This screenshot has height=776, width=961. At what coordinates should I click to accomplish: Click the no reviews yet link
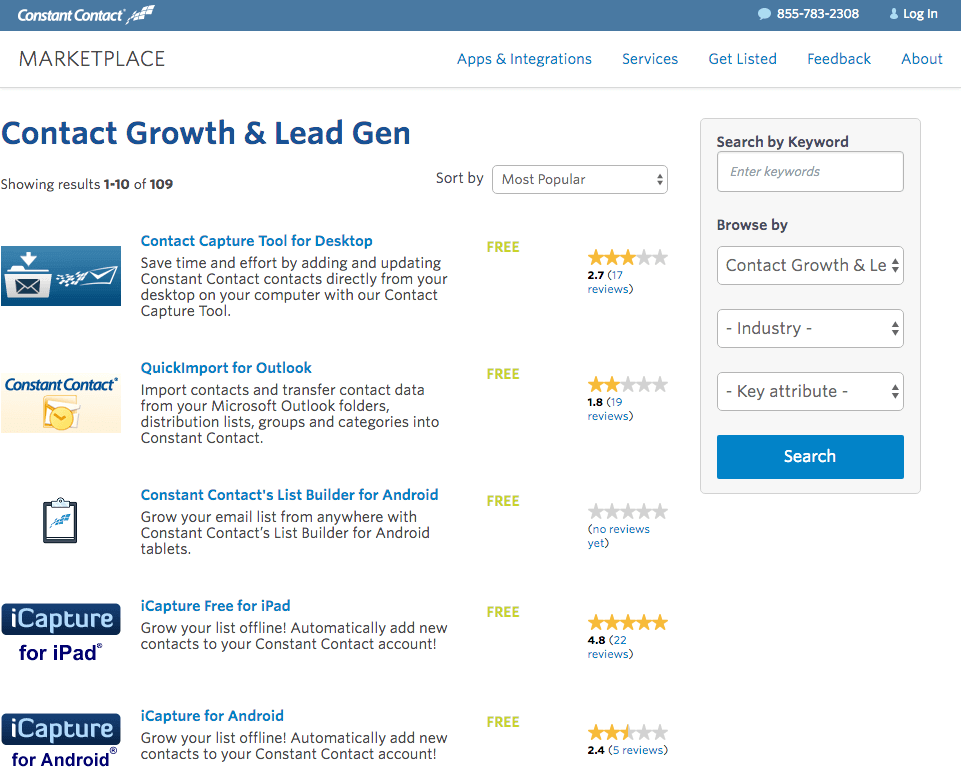[x=618, y=536]
